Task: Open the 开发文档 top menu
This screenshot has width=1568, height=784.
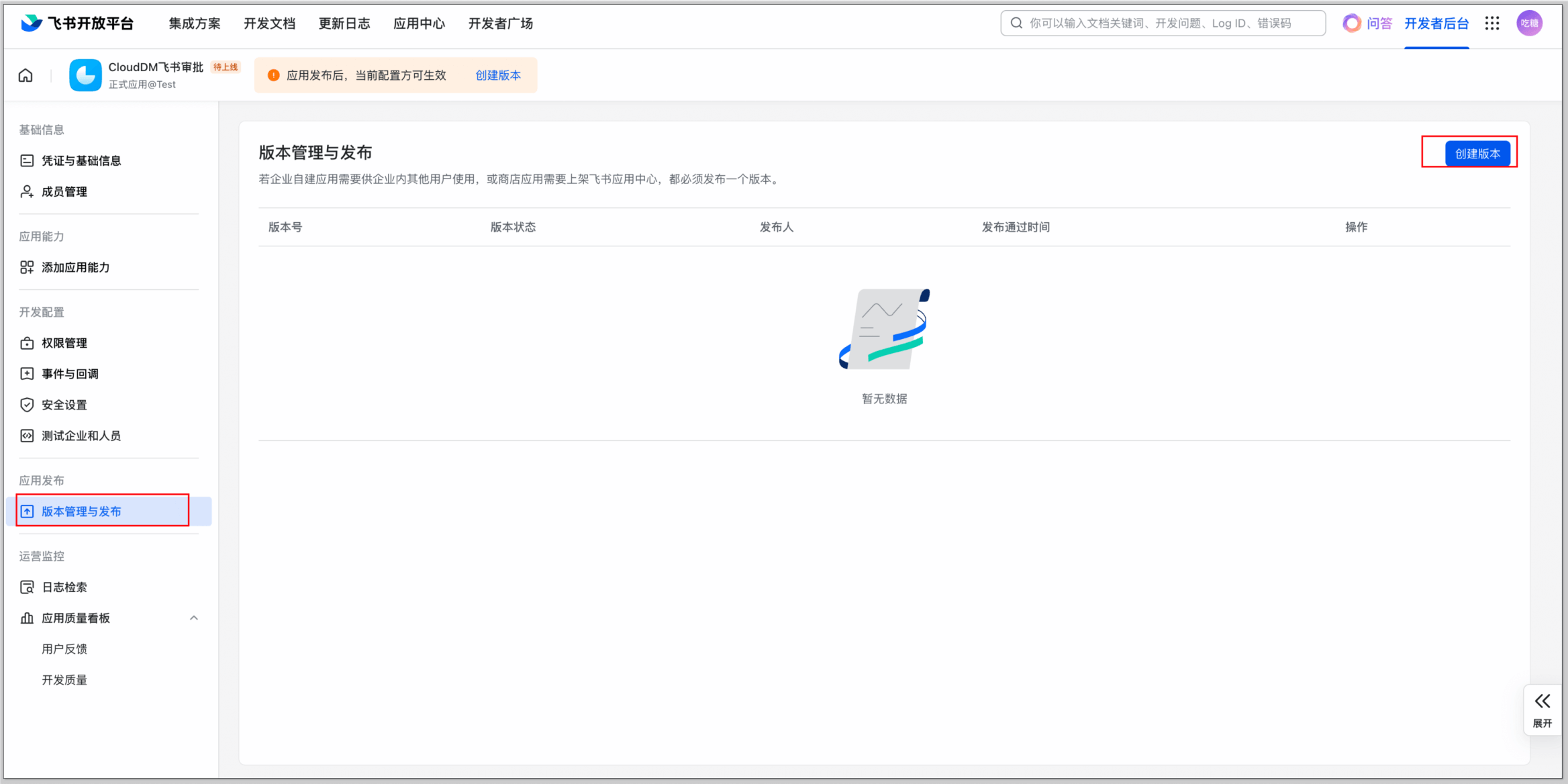Action: [269, 23]
